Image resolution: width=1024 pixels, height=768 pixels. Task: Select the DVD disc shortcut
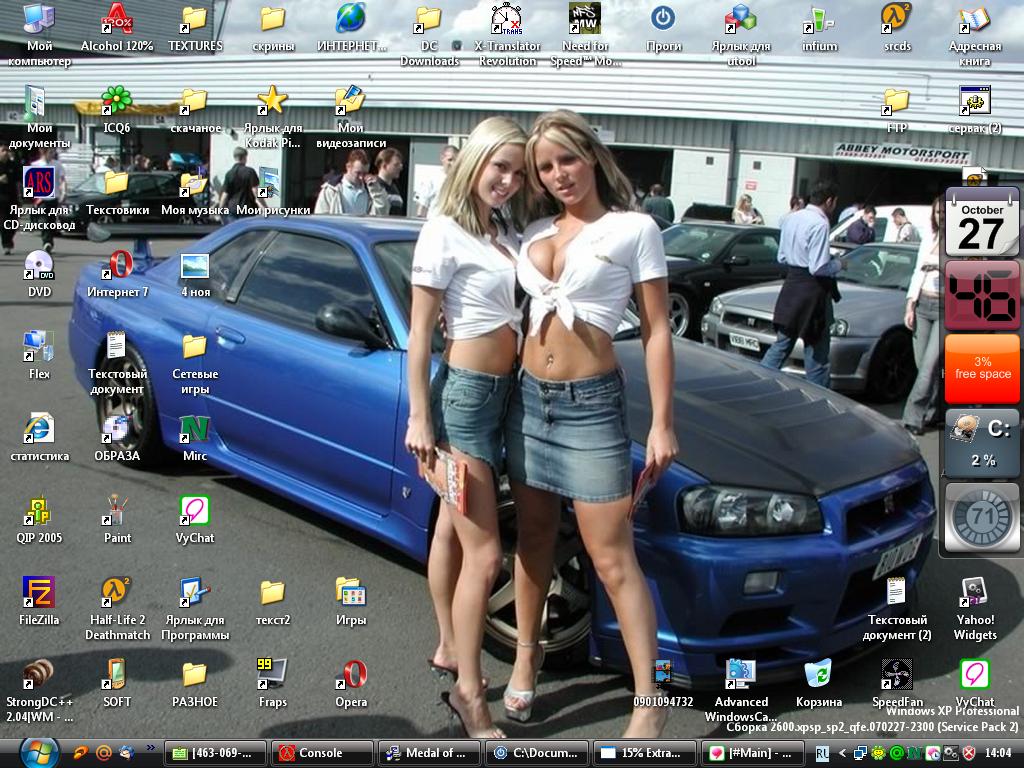point(39,265)
